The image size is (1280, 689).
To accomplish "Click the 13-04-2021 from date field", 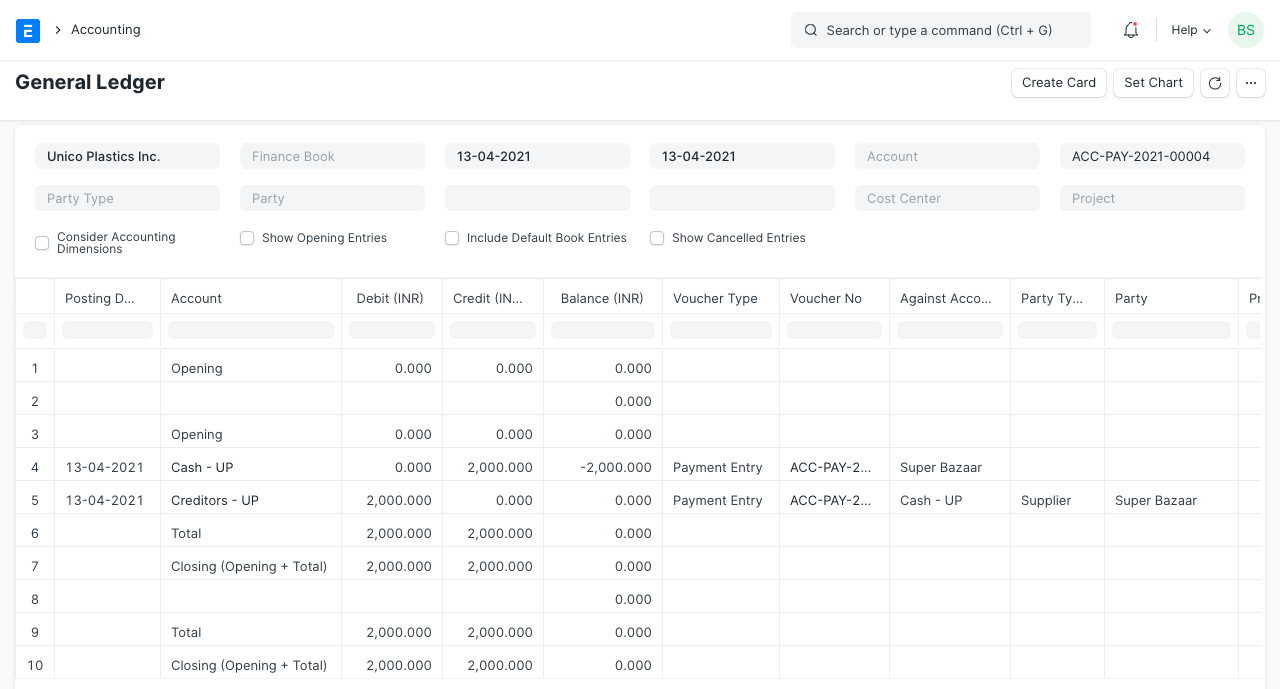I will coord(537,156).
